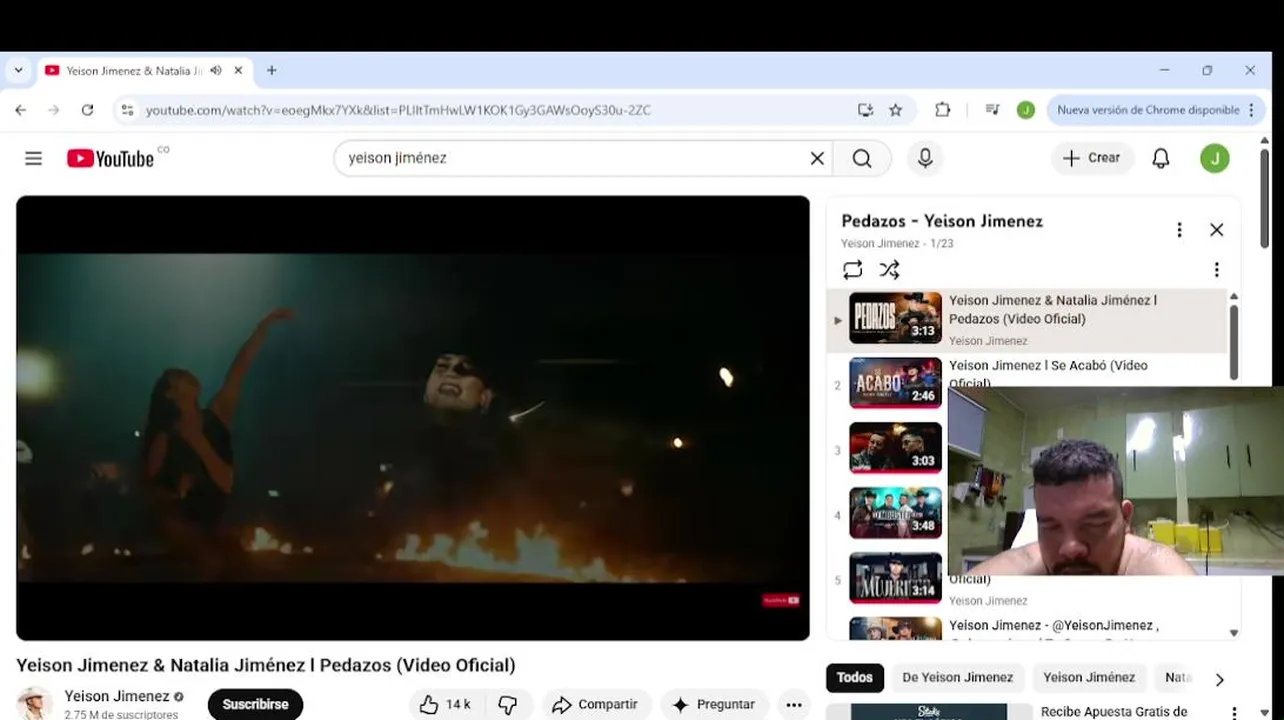Screen dimensions: 1284x720
Task: Click the magnifying glass search button
Action: pos(862,158)
